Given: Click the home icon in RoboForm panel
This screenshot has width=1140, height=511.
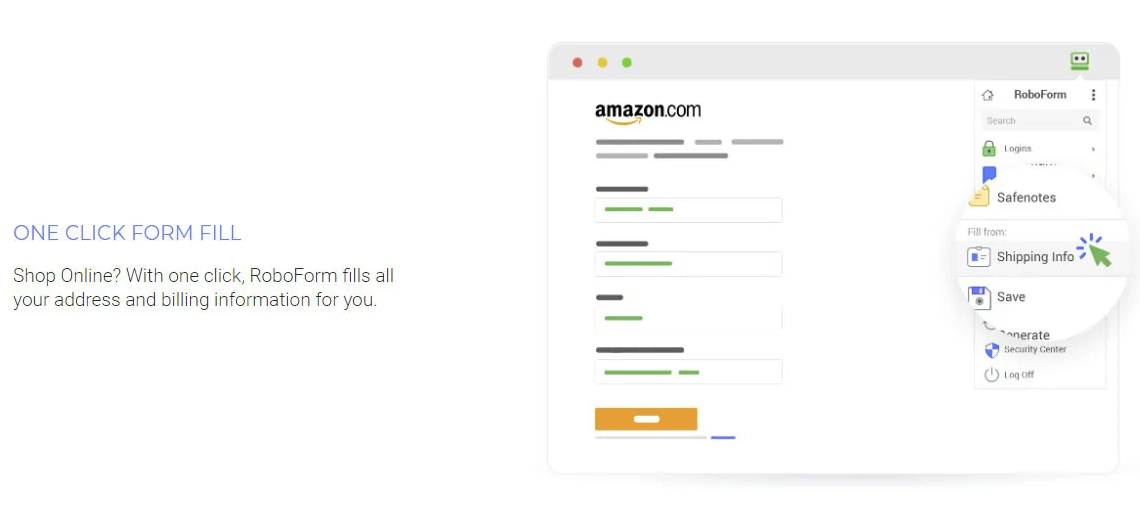Looking at the screenshot, I should (x=988, y=95).
